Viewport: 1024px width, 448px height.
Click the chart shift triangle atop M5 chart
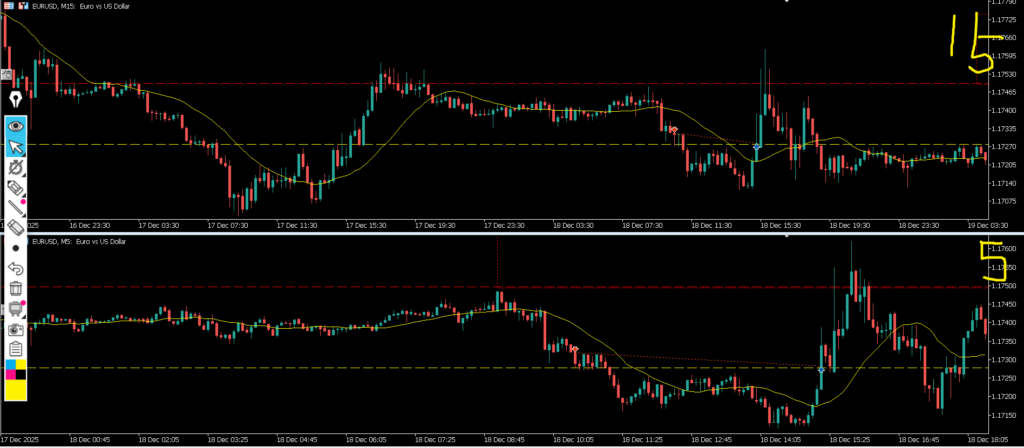click(786, 235)
